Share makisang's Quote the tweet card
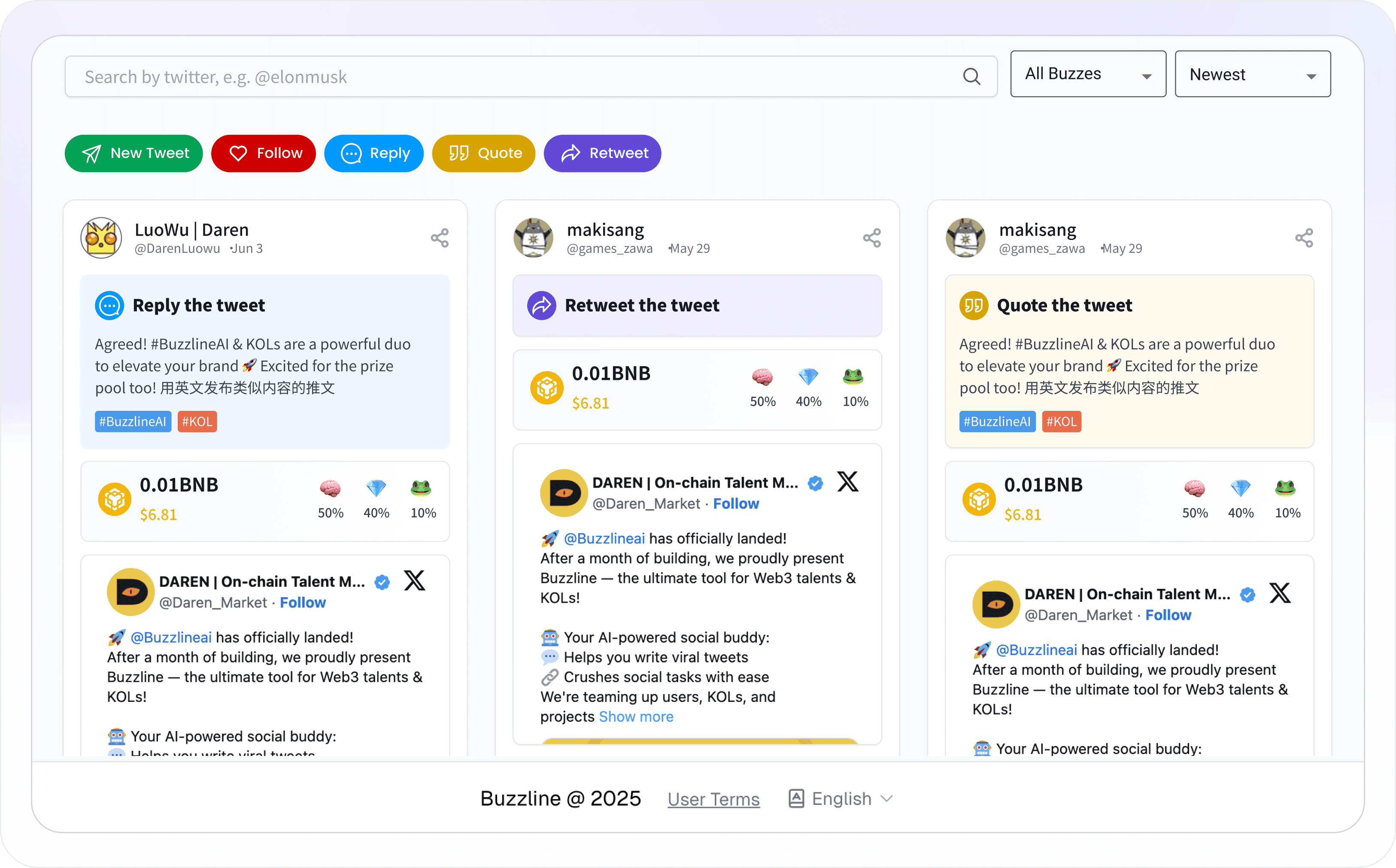The image size is (1396, 868). point(1304,238)
